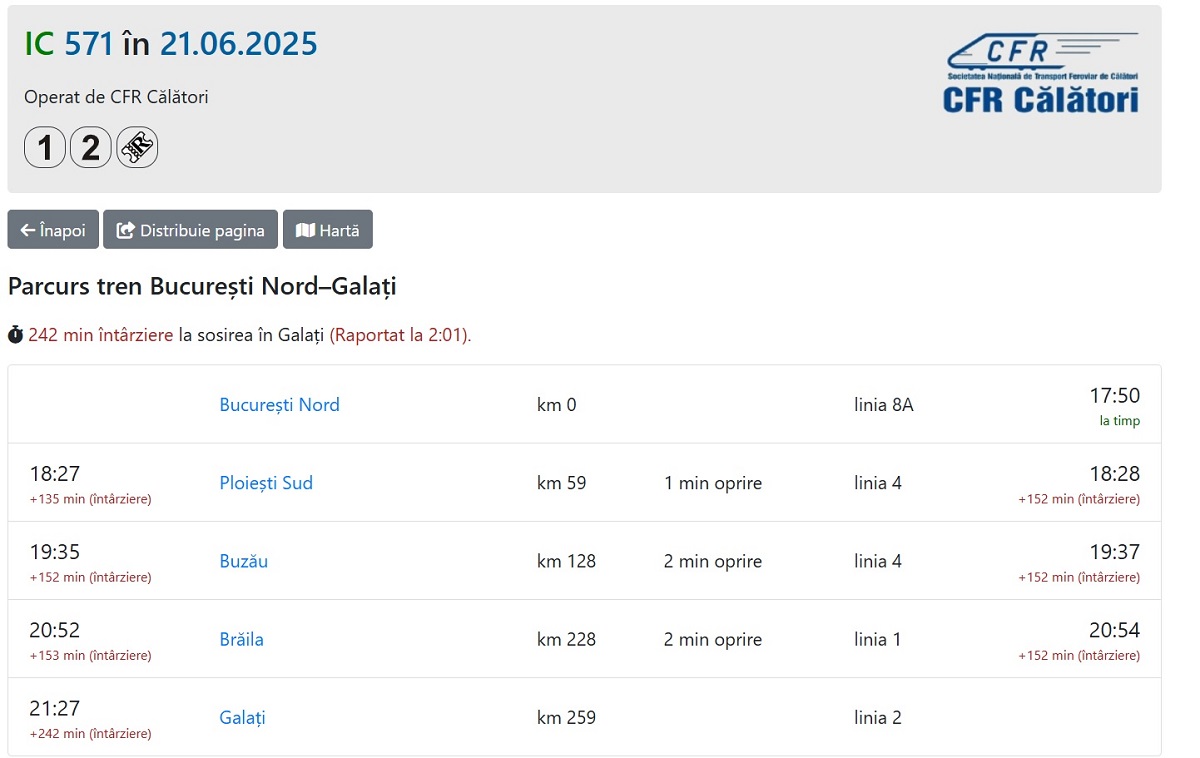Click the map icon on Hartă
The width and height of the screenshot is (1200, 758).
point(305,231)
